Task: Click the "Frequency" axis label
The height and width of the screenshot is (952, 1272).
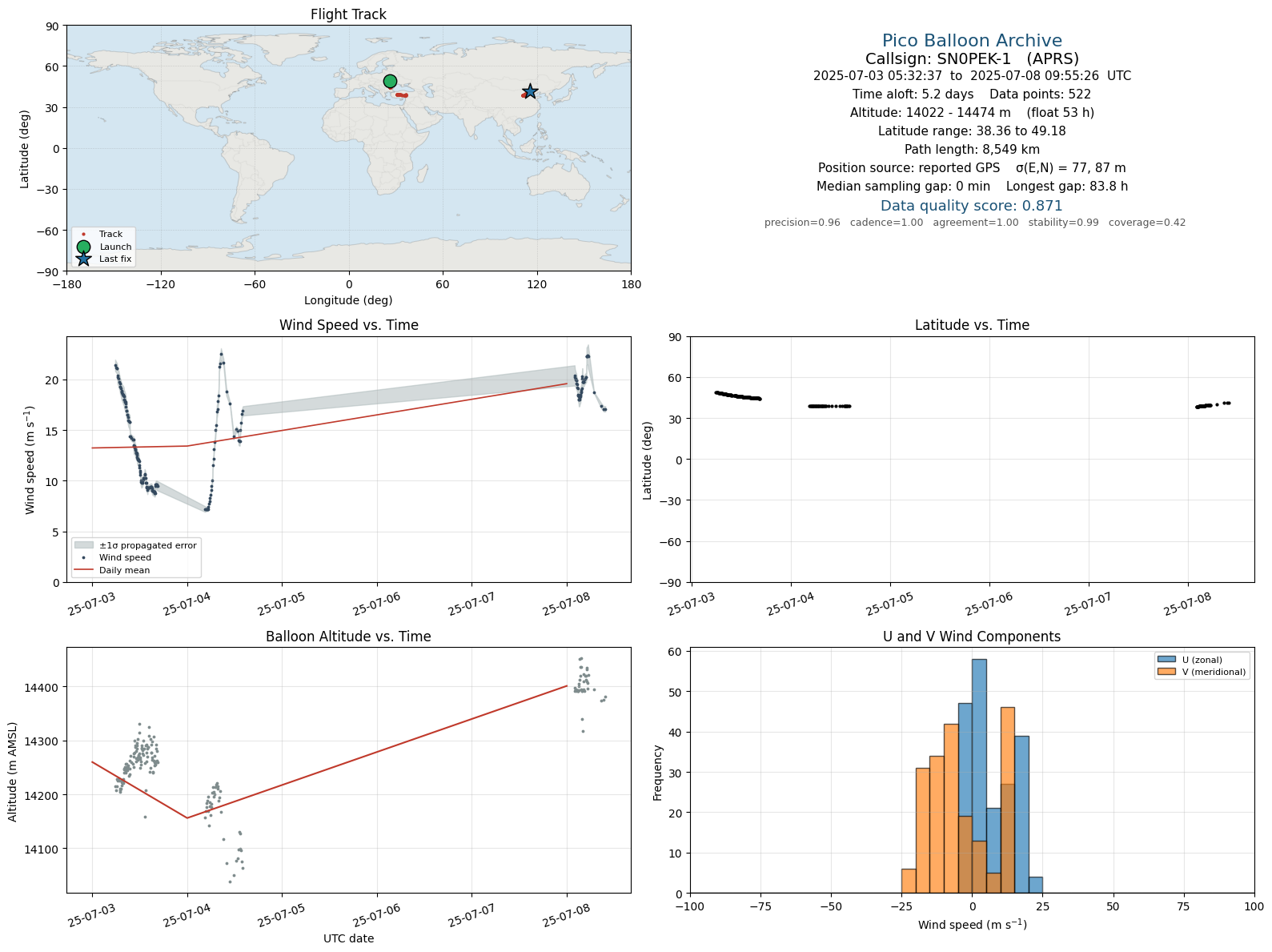Action: [x=658, y=773]
